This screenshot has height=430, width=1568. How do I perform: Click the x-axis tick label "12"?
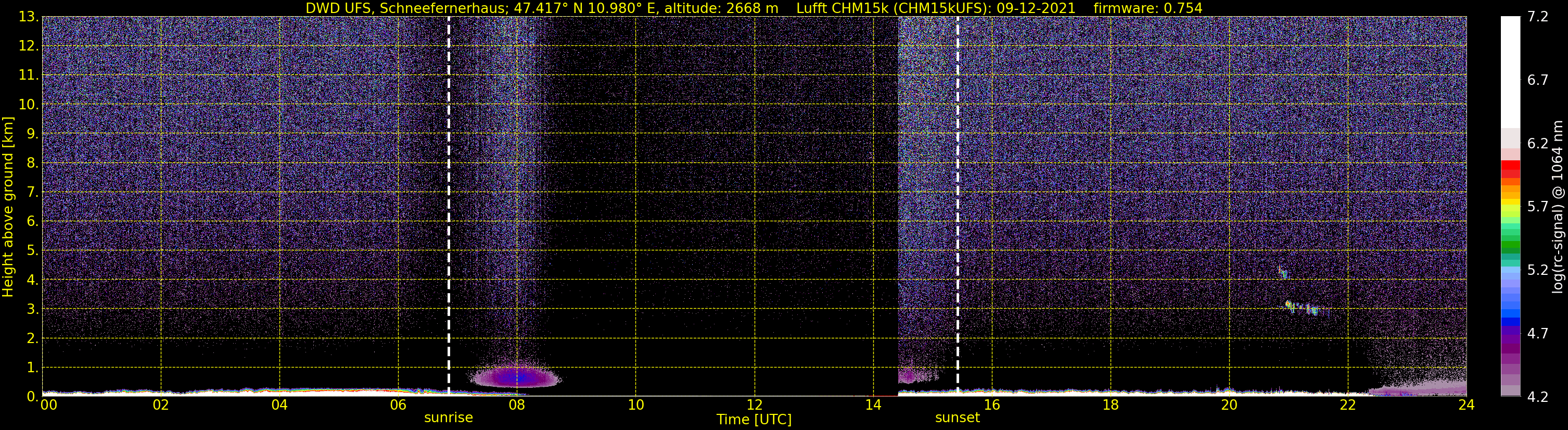click(754, 405)
